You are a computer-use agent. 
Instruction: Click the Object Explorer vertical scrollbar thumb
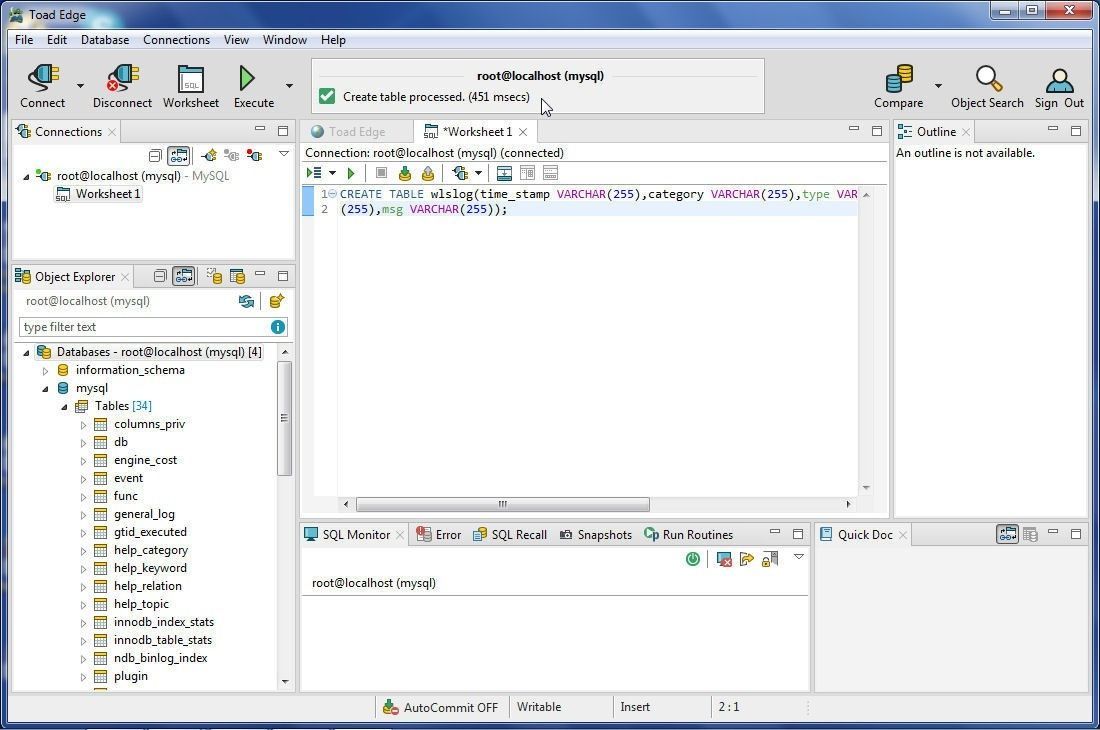[x=284, y=419]
